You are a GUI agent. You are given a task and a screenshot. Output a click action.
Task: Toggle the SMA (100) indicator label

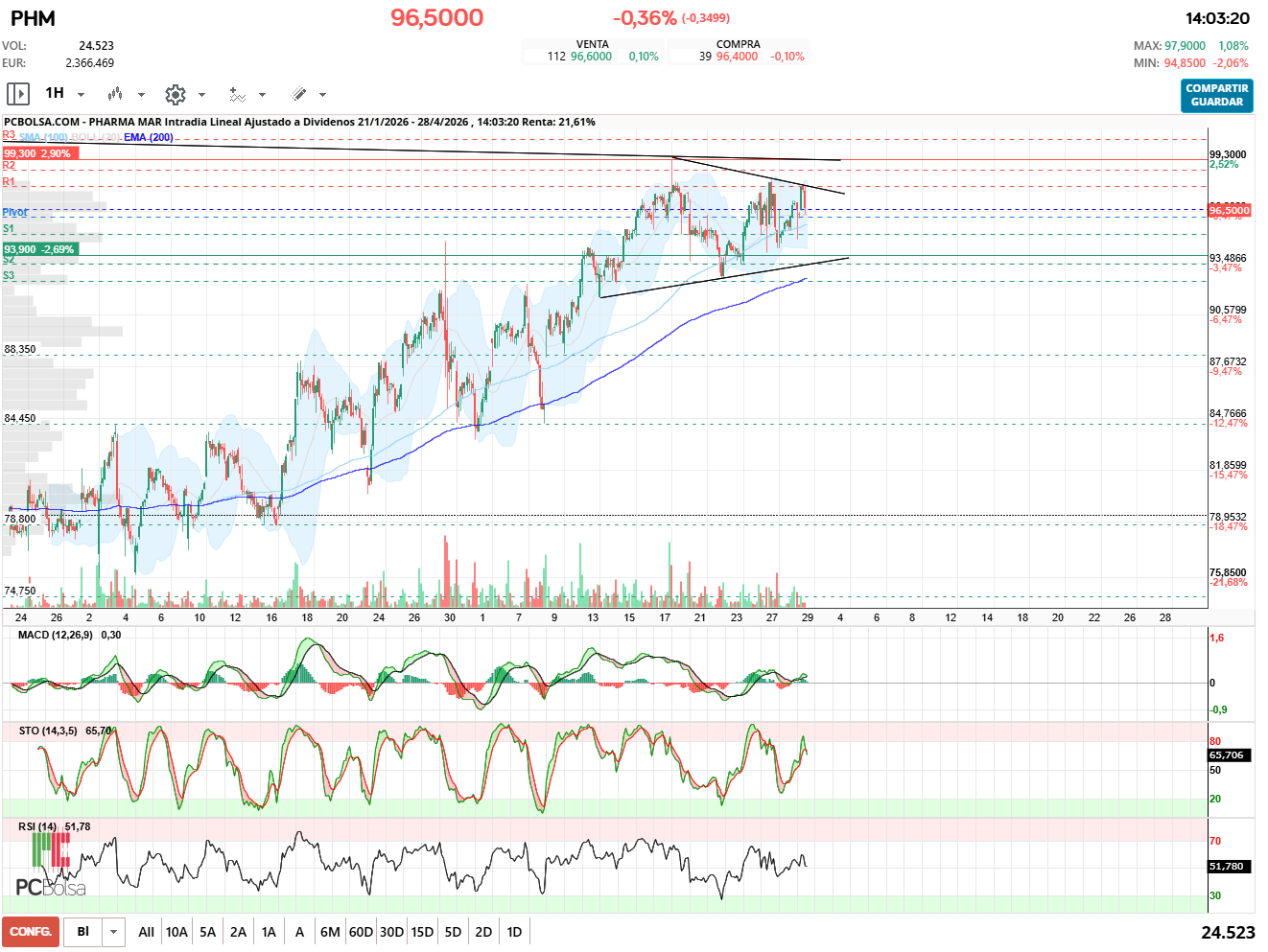pyautogui.click(x=43, y=138)
